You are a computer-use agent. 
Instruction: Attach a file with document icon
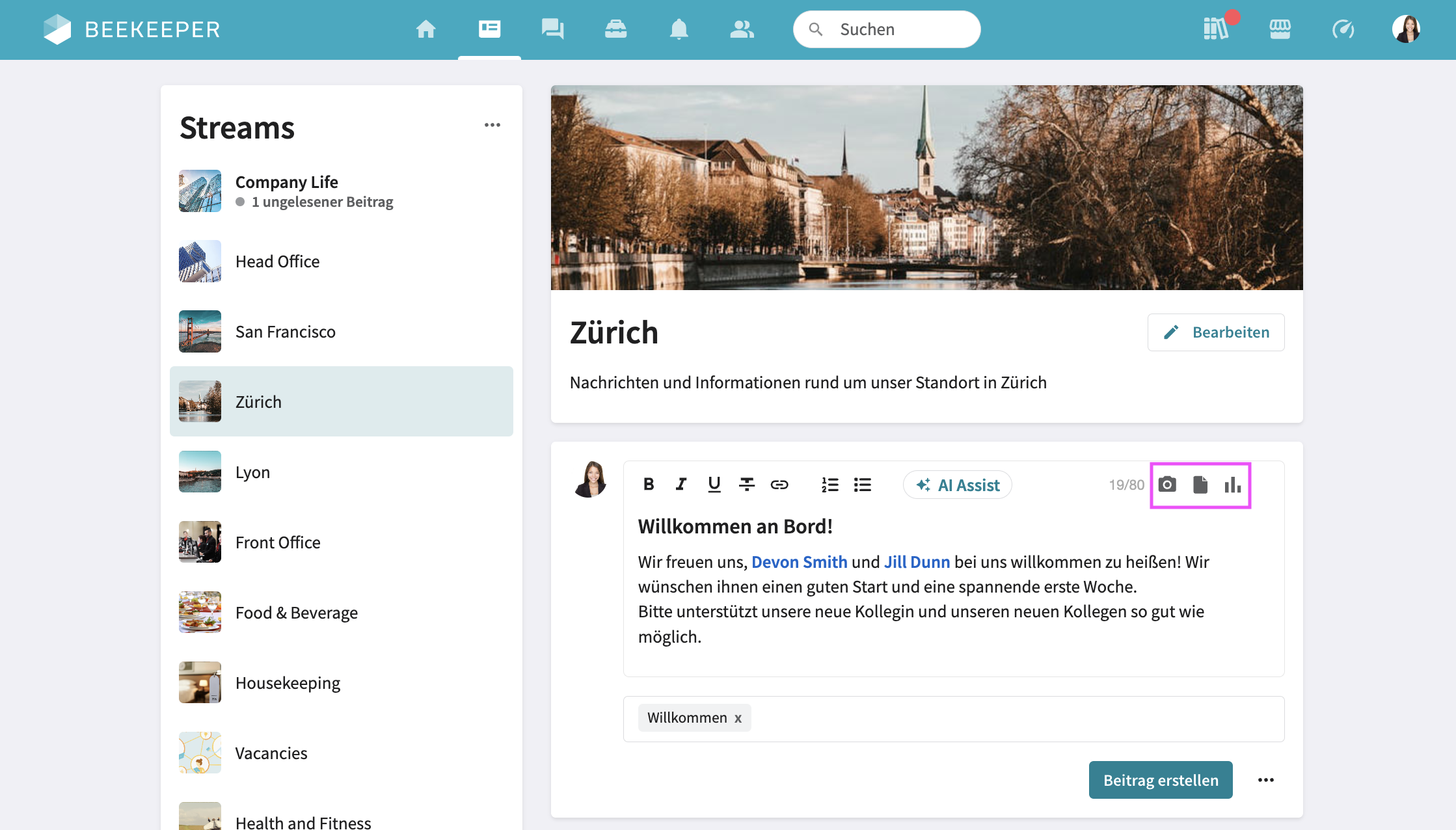(1200, 485)
